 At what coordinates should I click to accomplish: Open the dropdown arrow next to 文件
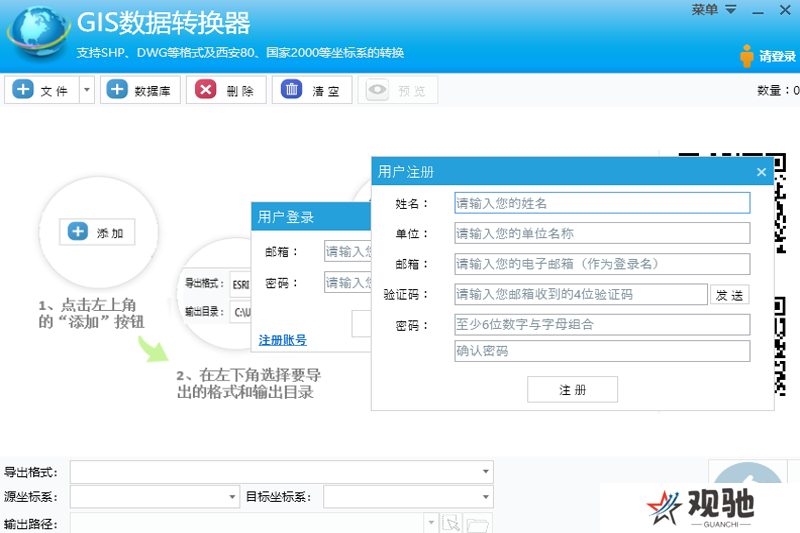point(87,90)
